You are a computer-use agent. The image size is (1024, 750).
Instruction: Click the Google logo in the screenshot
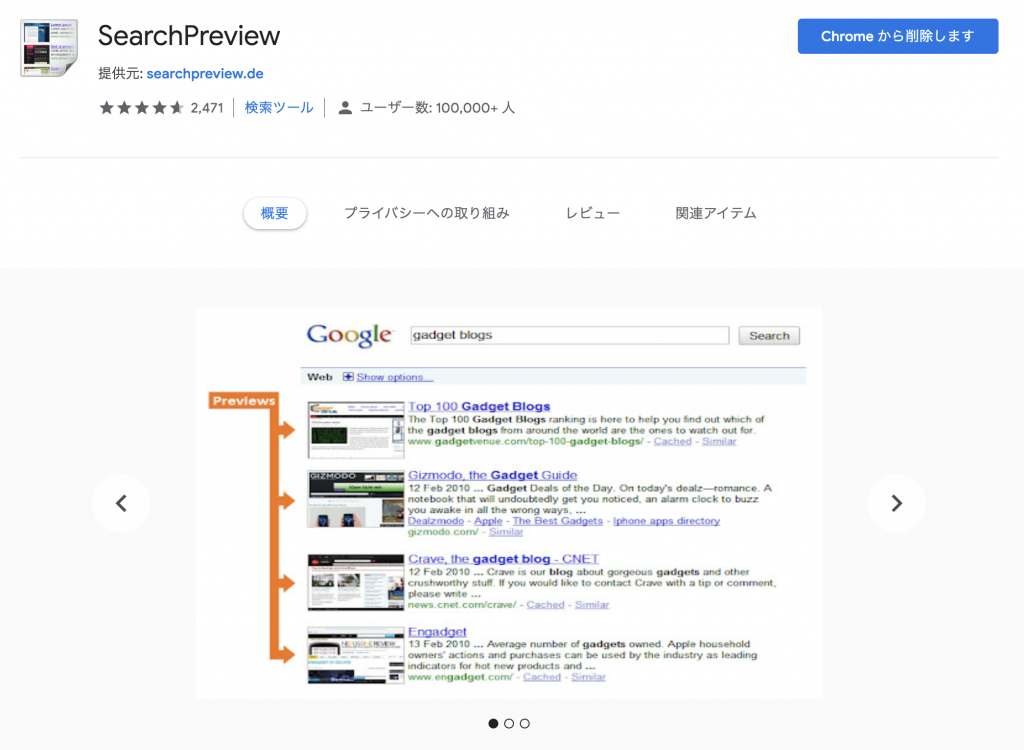tap(349, 334)
